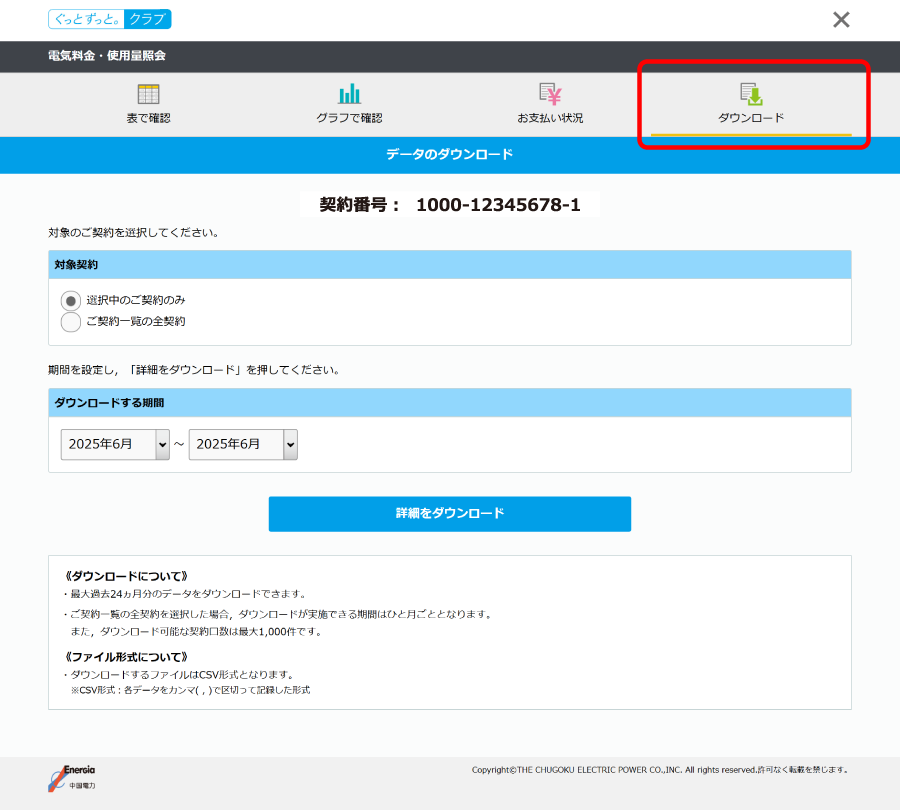The height and width of the screenshot is (810, 900).
Task: Open the end month dropdown 2025年6月
Action: pos(243,444)
